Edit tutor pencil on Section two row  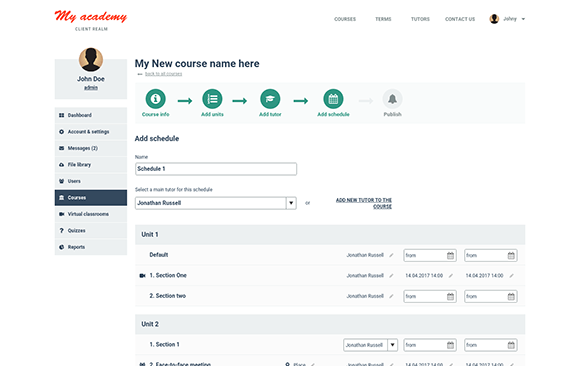tap(391, 296)
